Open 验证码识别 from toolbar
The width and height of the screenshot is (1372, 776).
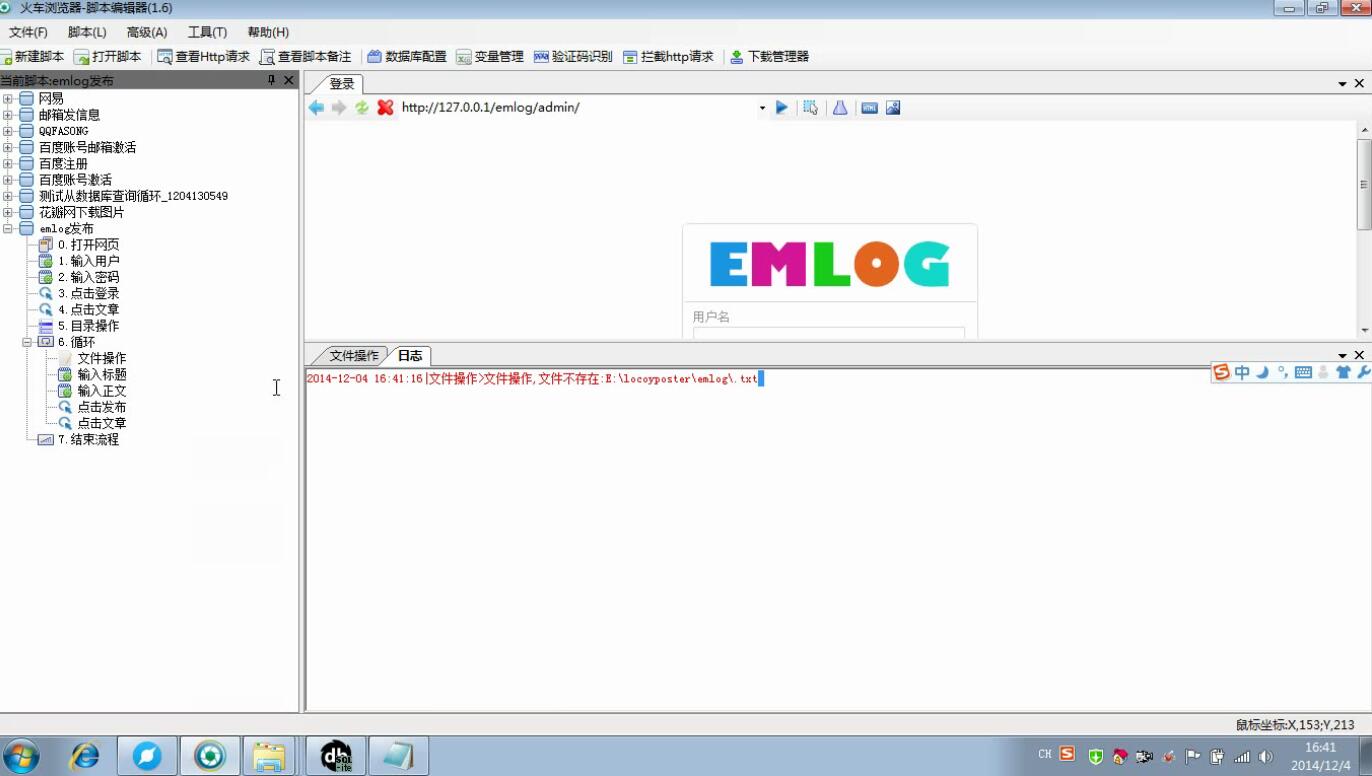tap(573, 57)
